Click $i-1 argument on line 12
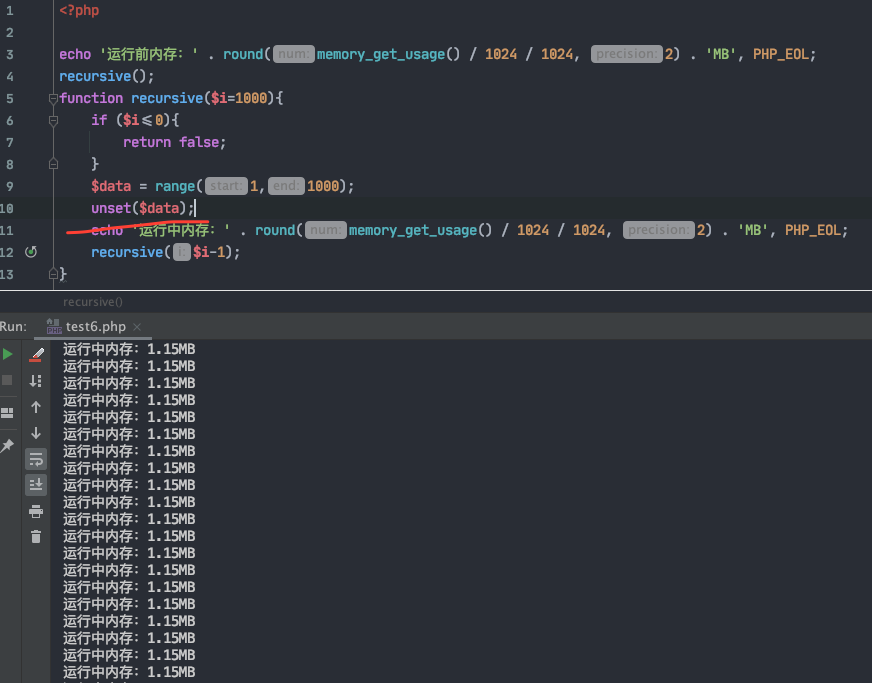Viewport: 872px width, 683px height. click(209, 252)
